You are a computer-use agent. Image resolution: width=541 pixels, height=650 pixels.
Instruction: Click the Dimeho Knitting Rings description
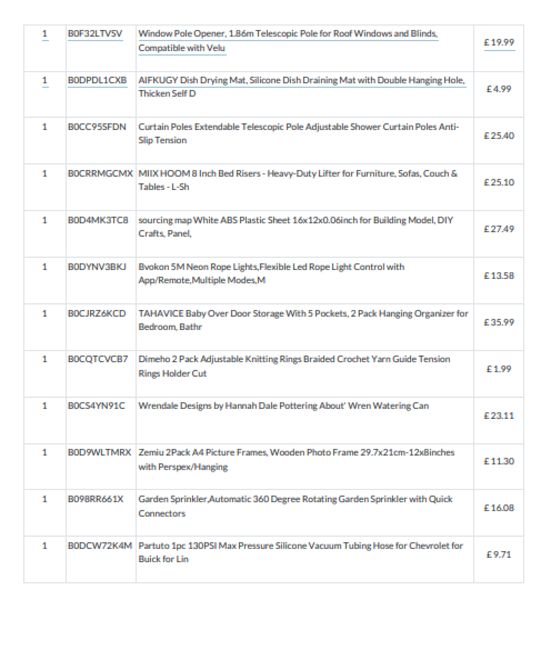[x=294, y=366]
